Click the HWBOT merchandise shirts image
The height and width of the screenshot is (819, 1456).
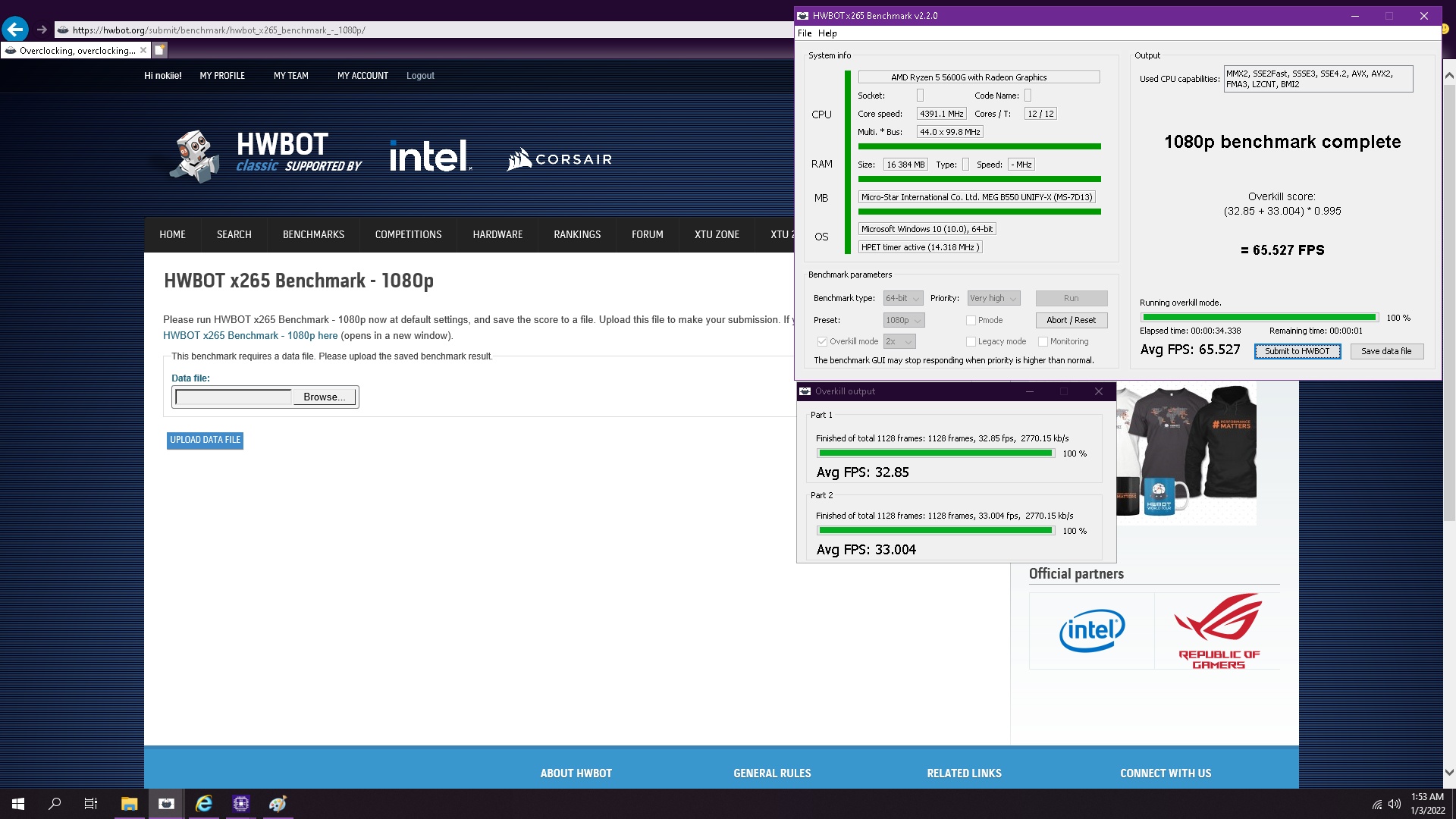(1186, 453)
